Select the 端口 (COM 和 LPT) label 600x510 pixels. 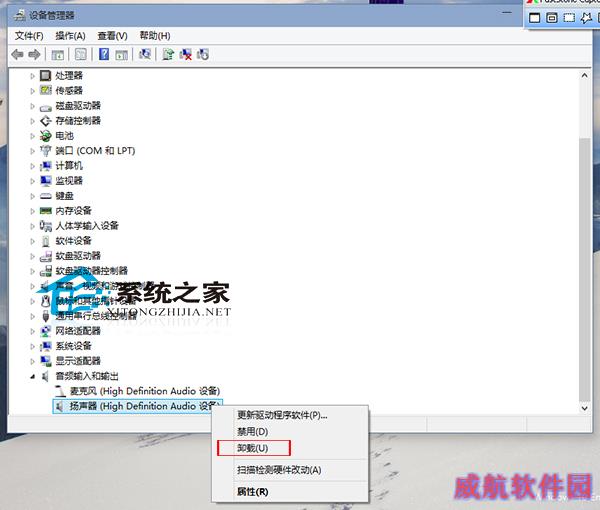(95, 151)
